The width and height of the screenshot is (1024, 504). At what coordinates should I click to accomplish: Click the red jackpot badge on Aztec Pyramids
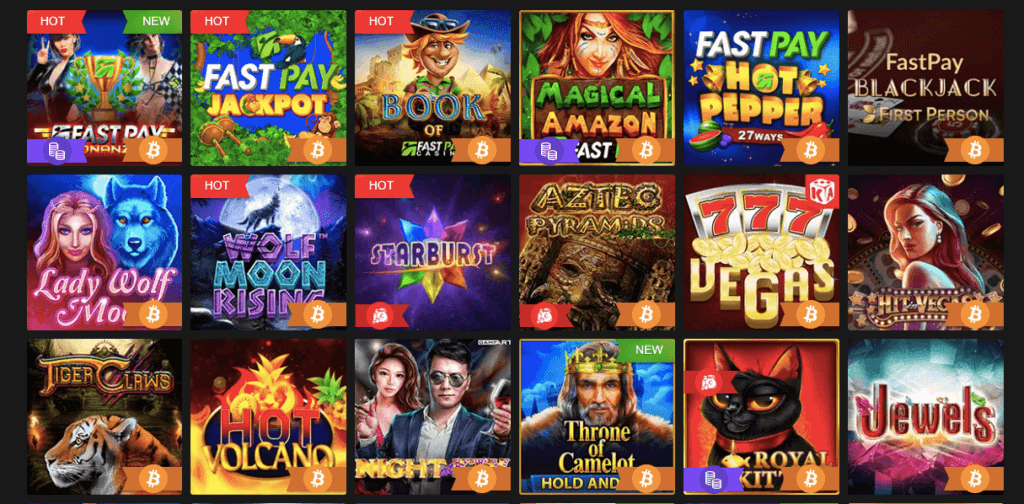[x=545, y=315]
